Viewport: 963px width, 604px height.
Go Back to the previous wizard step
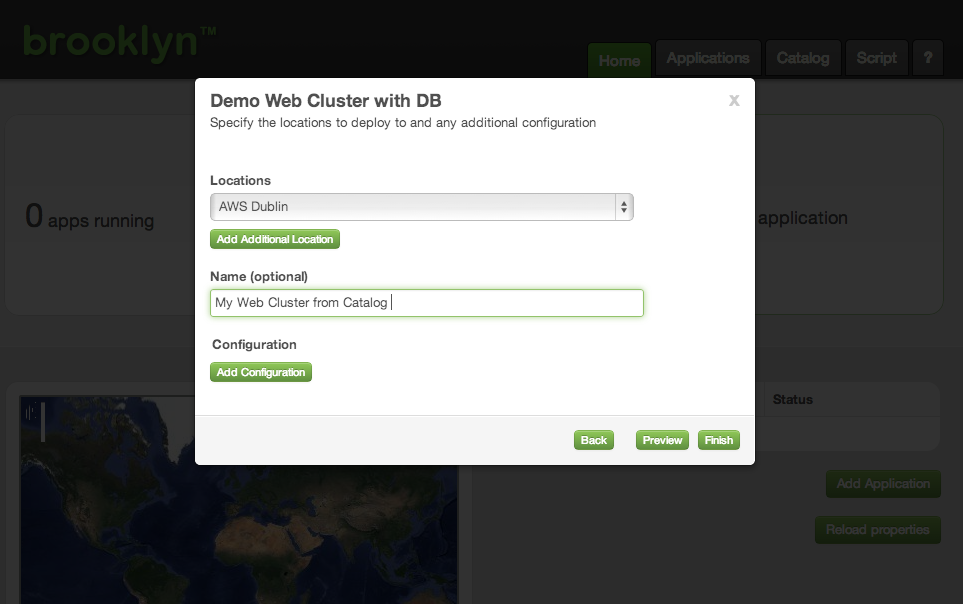[594, 440]
